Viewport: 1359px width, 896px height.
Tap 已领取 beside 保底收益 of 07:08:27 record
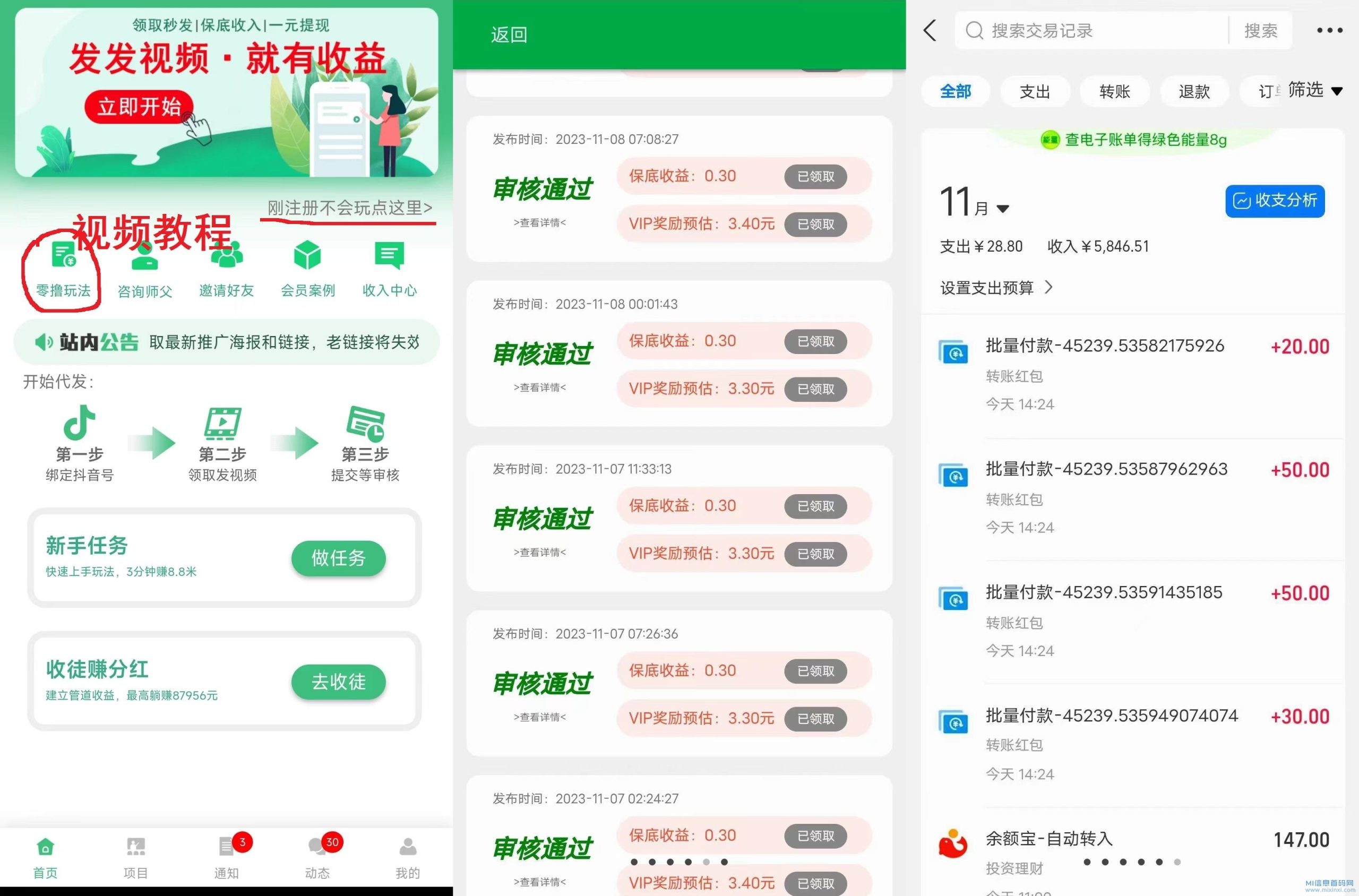pyautogui.click(x=815, y=177)
